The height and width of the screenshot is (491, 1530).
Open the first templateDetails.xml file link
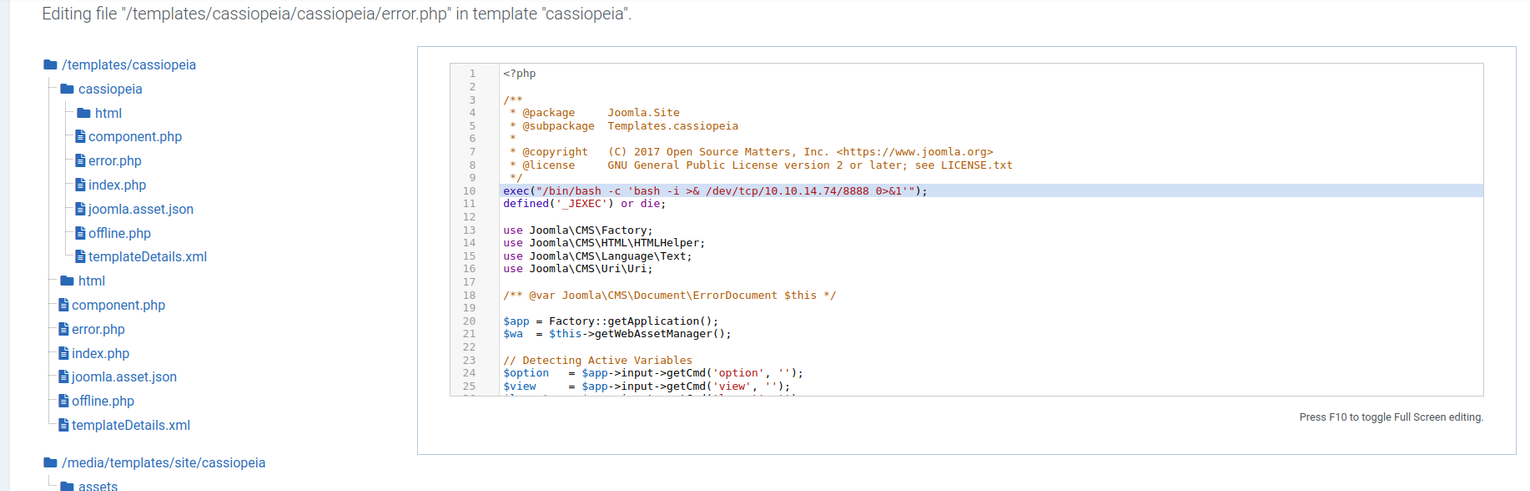147,257
